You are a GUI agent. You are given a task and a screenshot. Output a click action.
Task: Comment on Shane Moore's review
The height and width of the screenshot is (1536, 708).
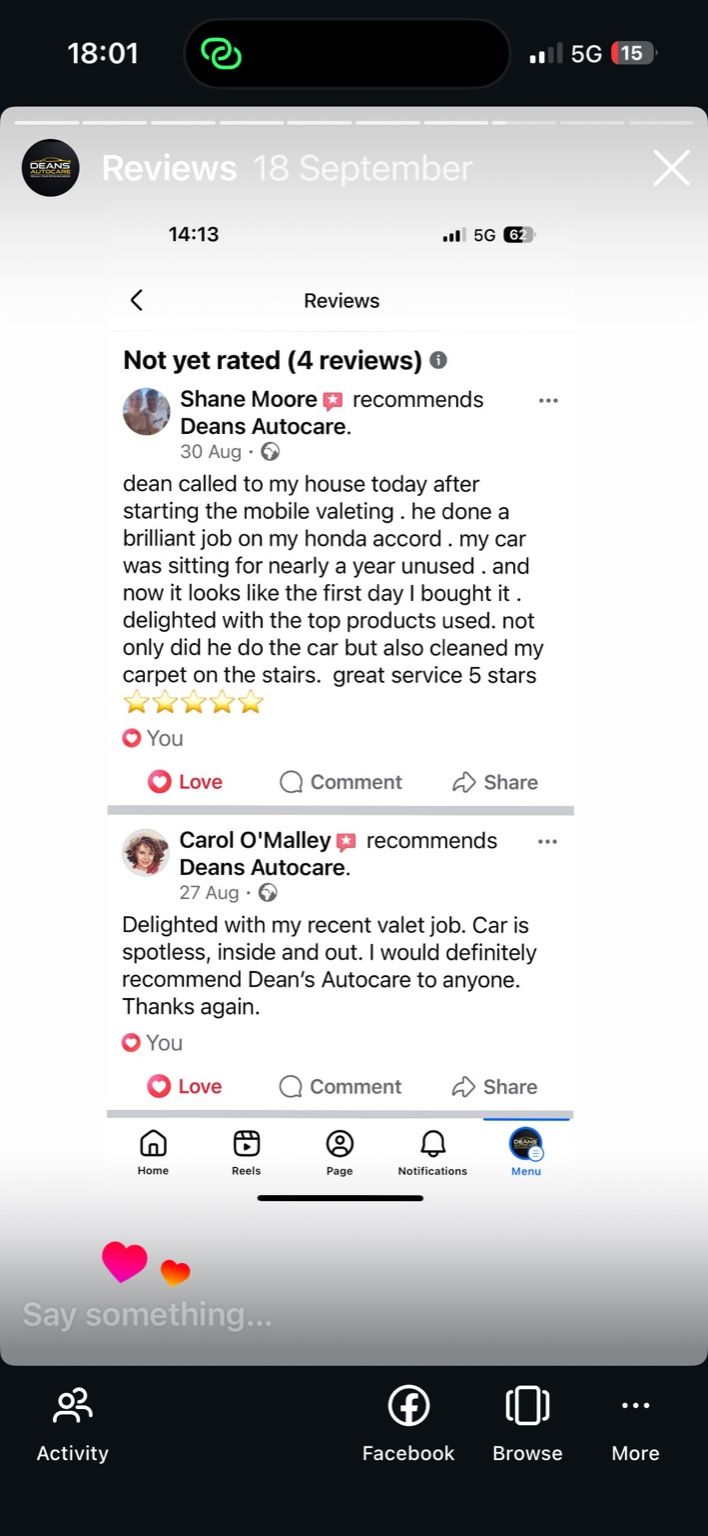[340, 782]
